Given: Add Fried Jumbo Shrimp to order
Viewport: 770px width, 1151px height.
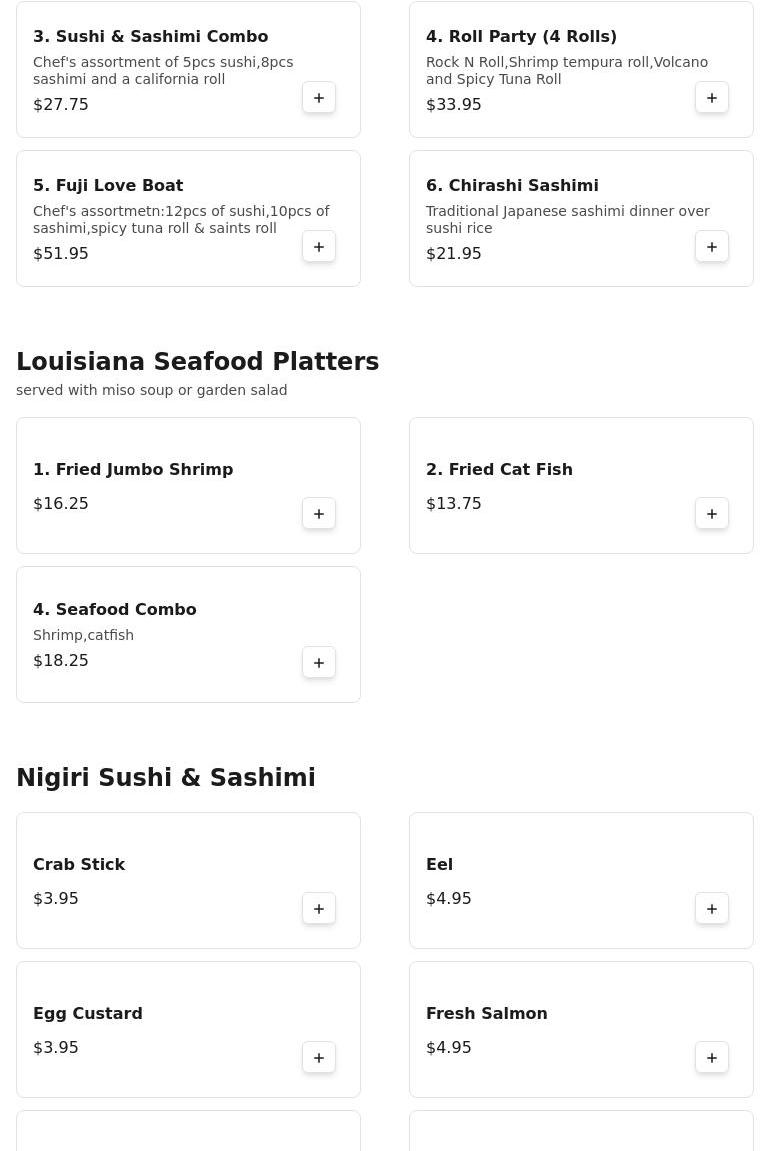Looking at the screenshot, I should (x=319, y=514).
